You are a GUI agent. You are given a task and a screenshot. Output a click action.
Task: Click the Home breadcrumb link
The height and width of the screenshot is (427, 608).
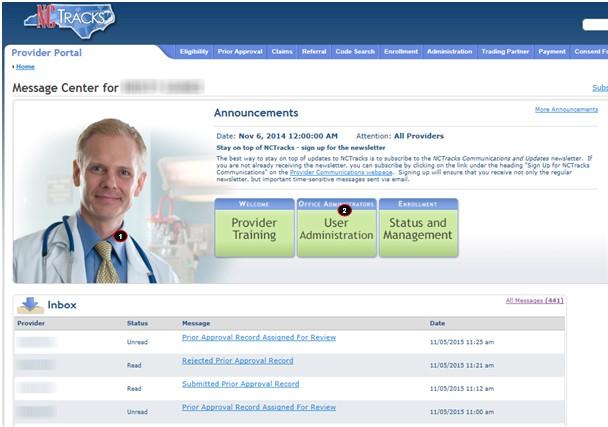(25, 67)
